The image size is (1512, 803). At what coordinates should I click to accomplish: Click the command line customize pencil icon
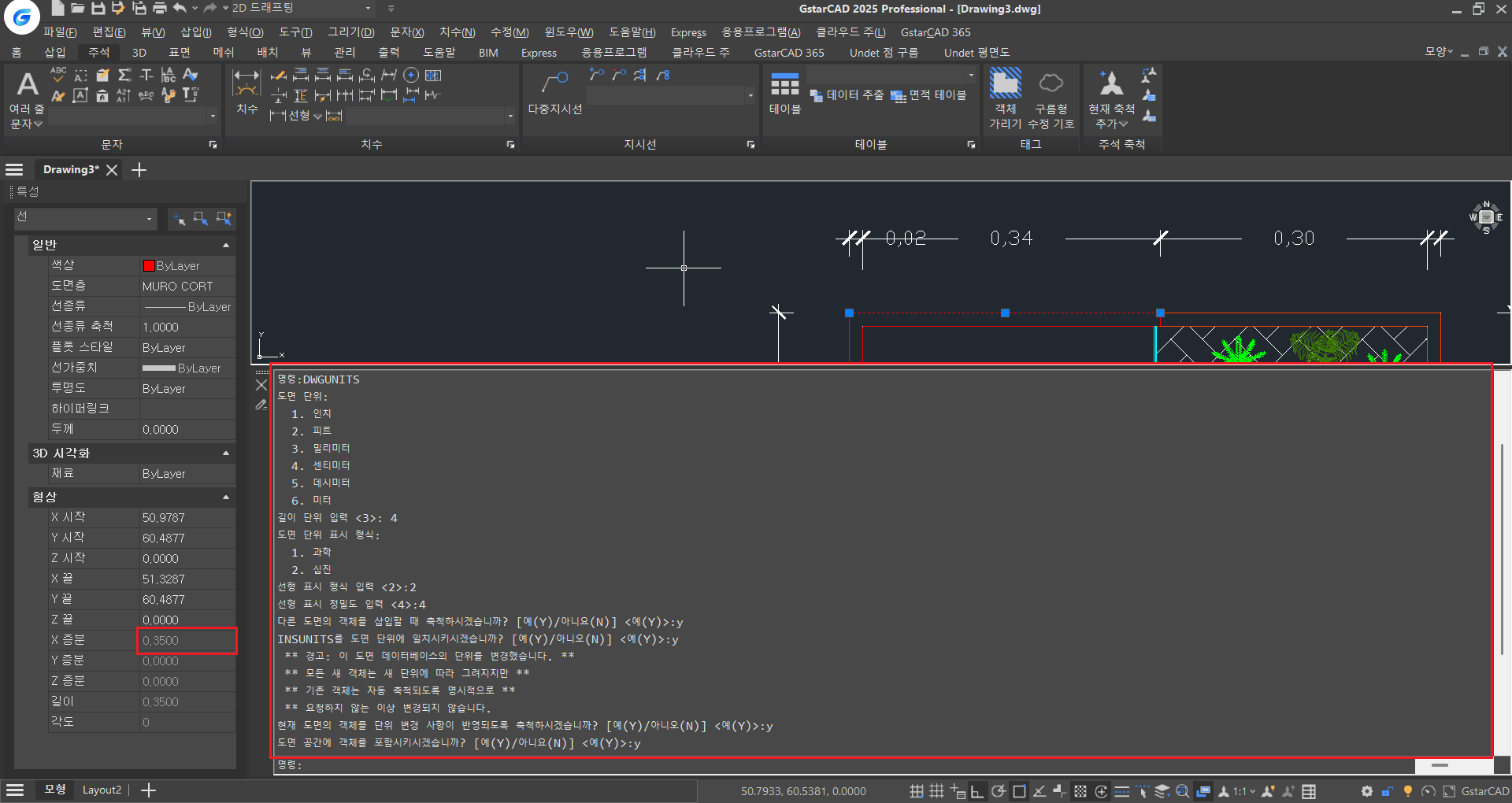(261, 405)
